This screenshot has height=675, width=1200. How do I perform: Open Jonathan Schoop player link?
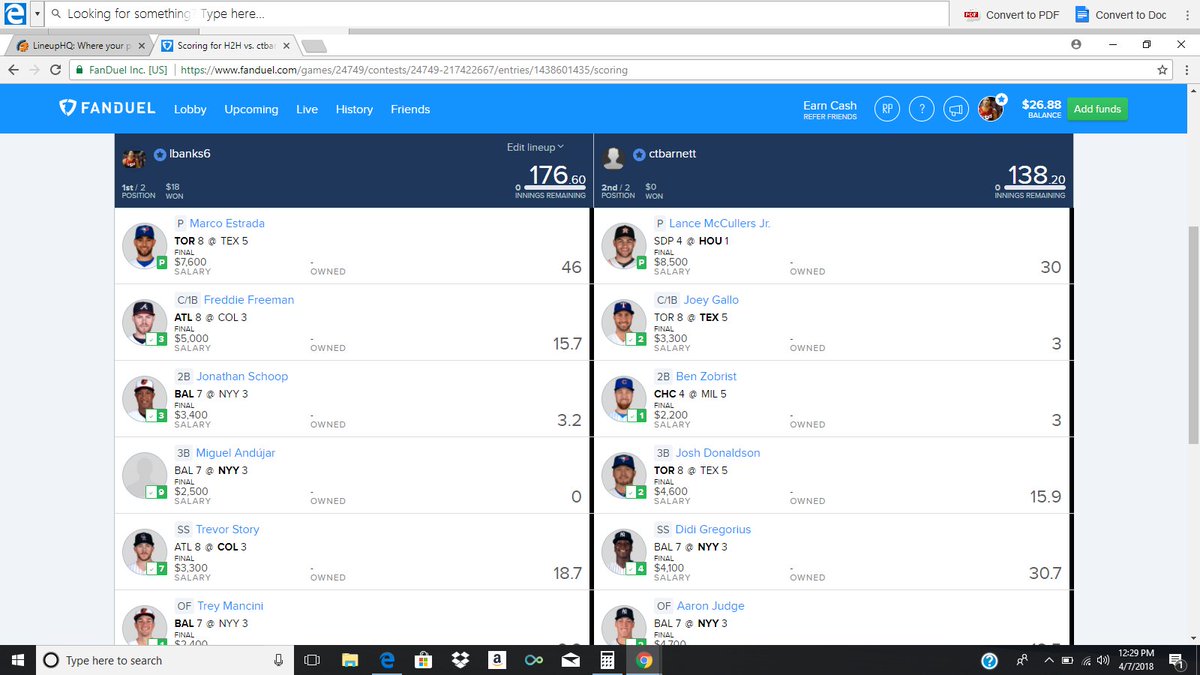pyautogui.click(x=242, y=376)
